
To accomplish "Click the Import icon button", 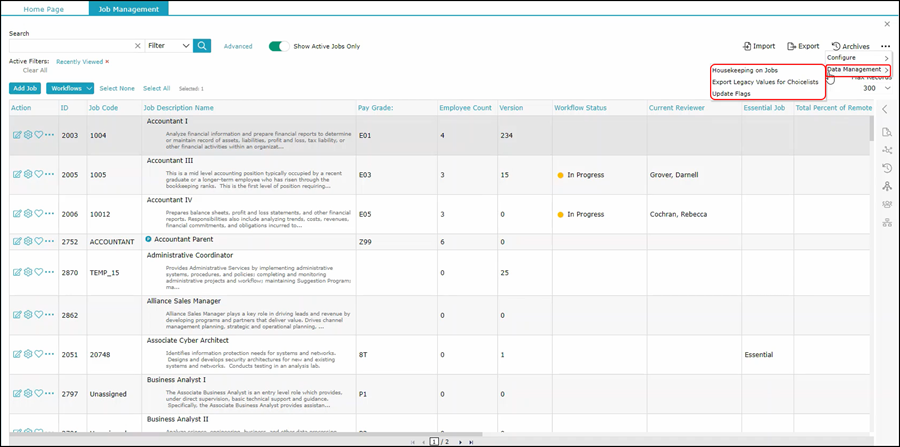I will point(758,46).
